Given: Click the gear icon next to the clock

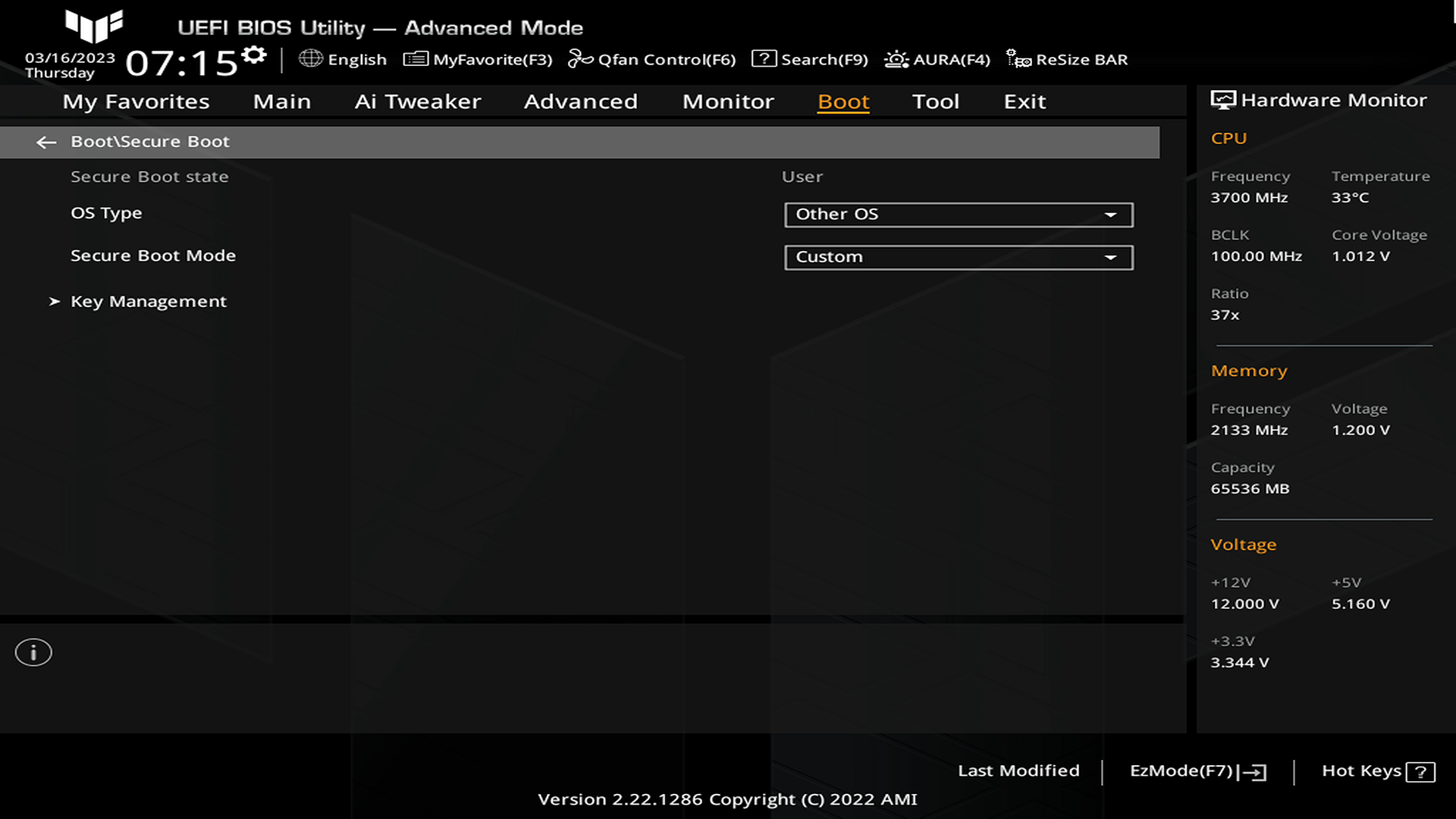Looking at the screenshot, I should tap(254, 55).
